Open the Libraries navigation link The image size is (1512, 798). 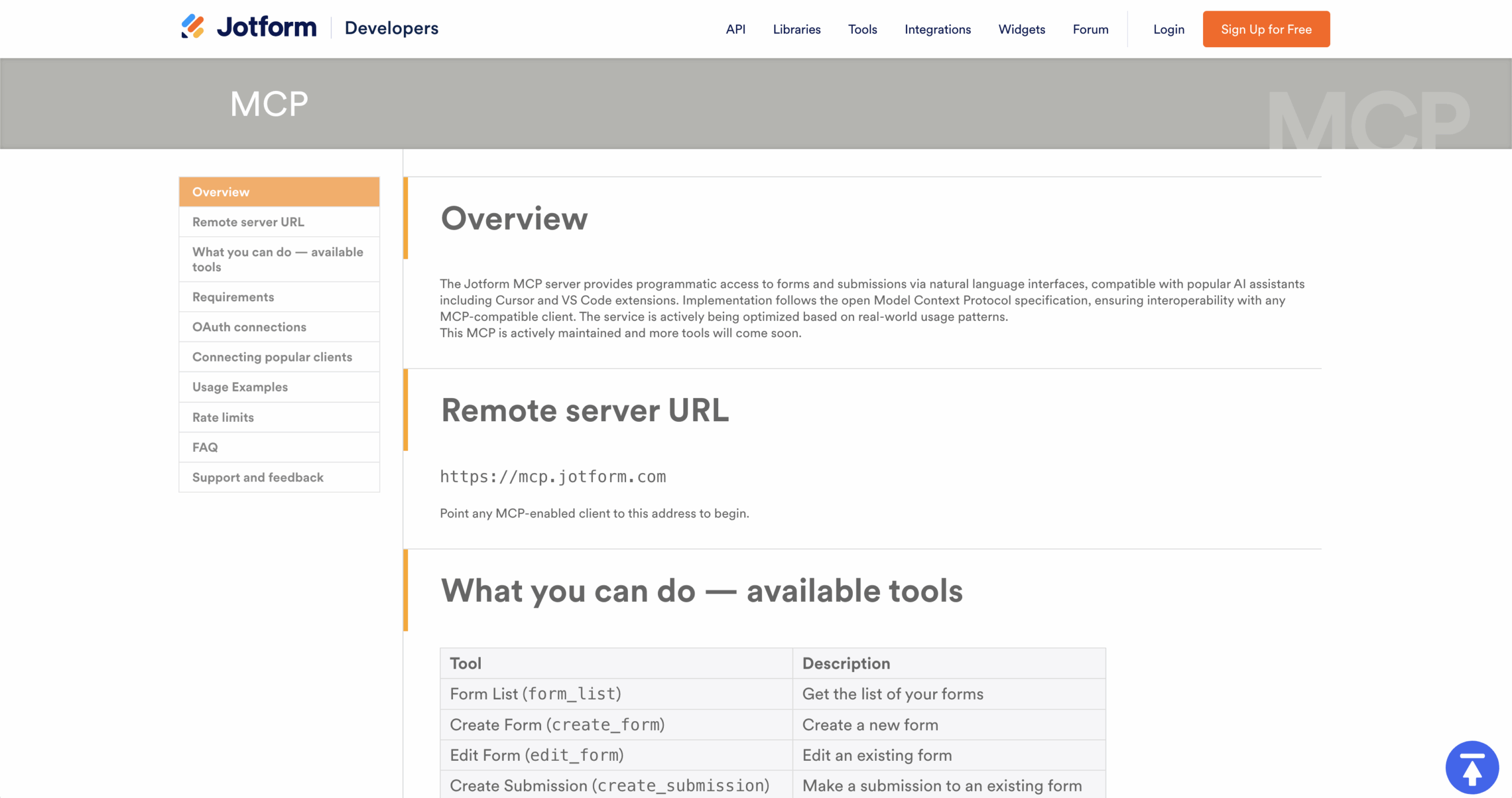(x=796, y=30)
